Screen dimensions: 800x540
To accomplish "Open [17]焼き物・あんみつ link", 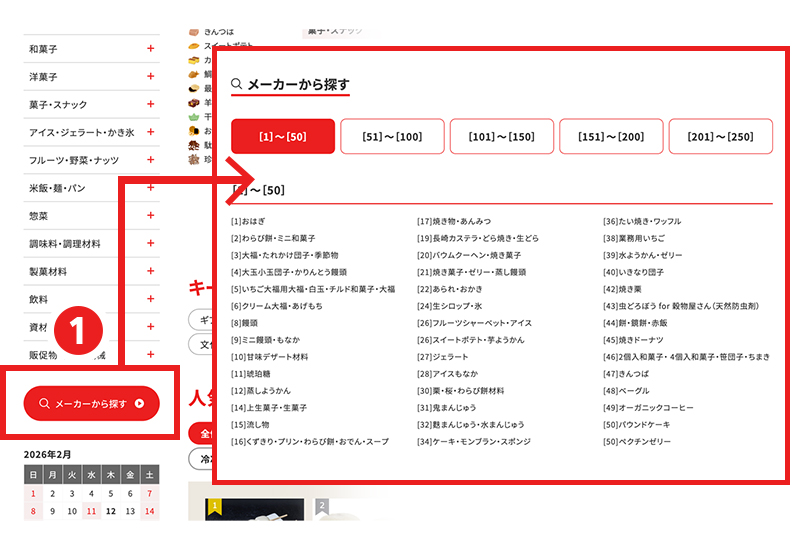I will [454, 221].
